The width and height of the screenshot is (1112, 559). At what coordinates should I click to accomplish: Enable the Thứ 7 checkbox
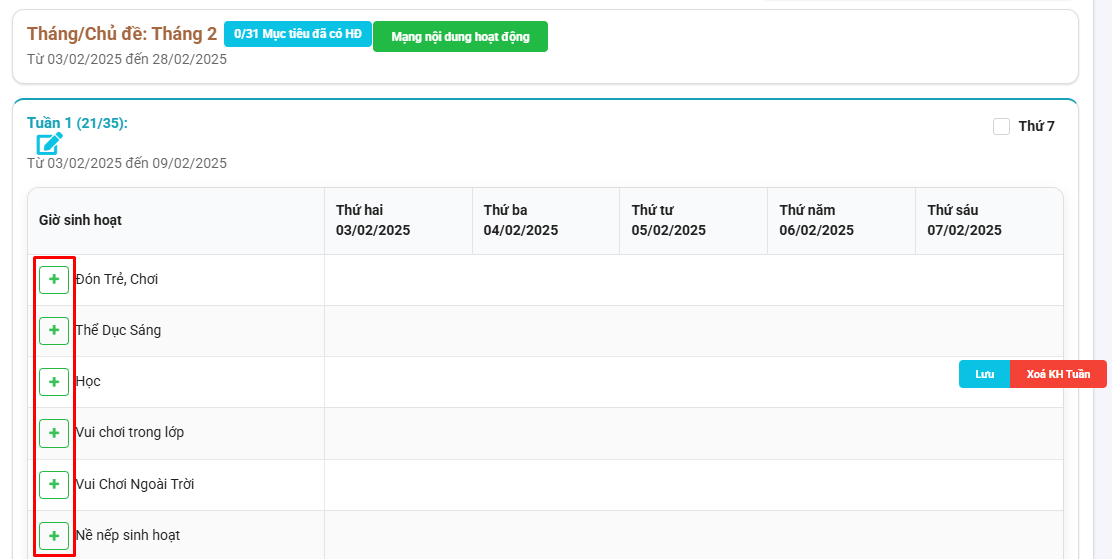click(1001, 126)
